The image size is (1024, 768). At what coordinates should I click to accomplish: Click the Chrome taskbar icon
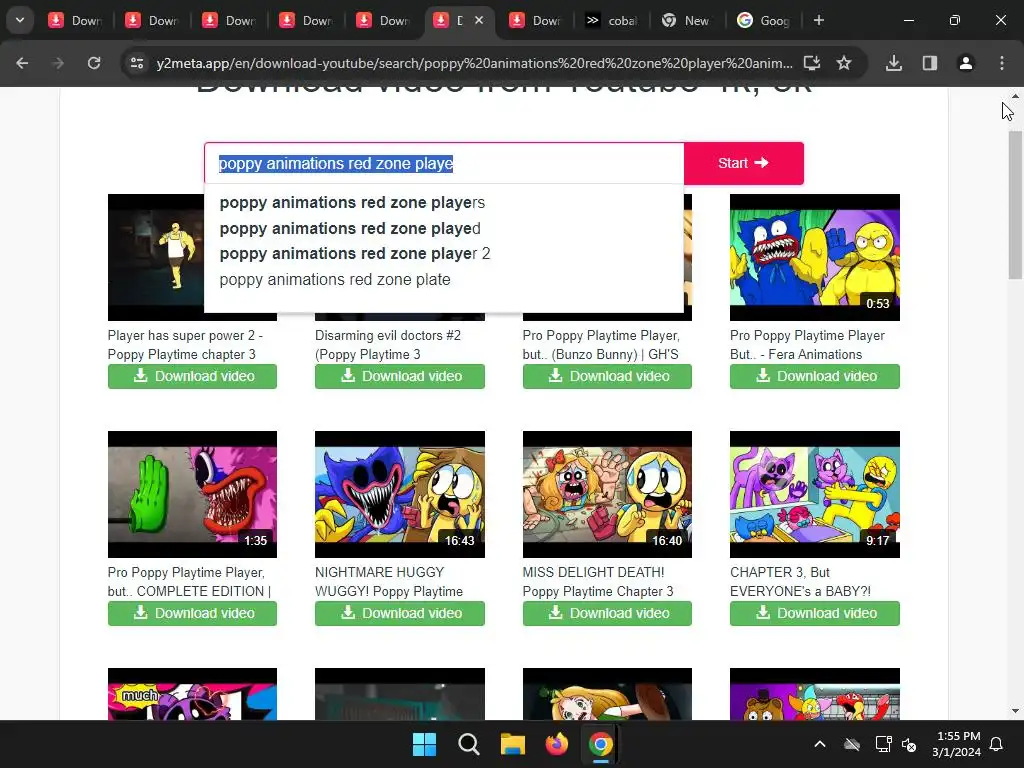click(x=600, y=744)
